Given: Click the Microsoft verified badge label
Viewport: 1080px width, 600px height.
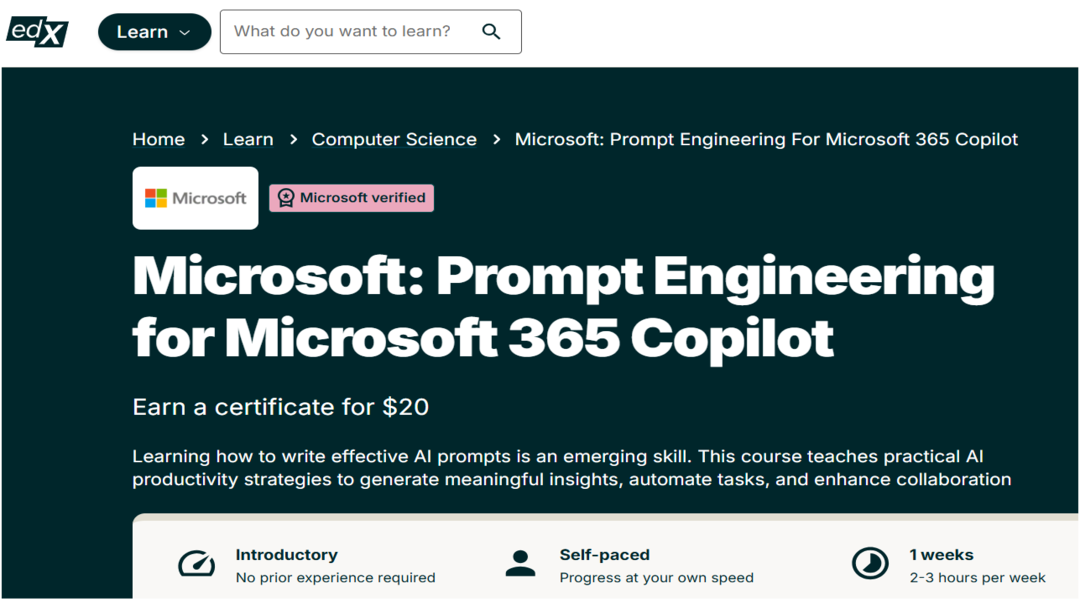Looking at the screenshot, I should pyautogui.click(x=362, y=198).
